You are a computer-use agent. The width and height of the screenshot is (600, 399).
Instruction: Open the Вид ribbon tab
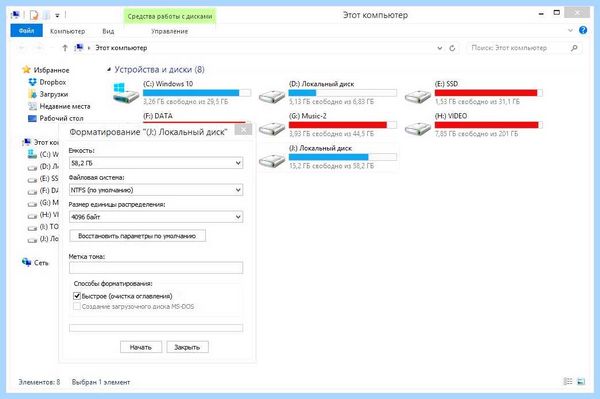coord(108,31)
